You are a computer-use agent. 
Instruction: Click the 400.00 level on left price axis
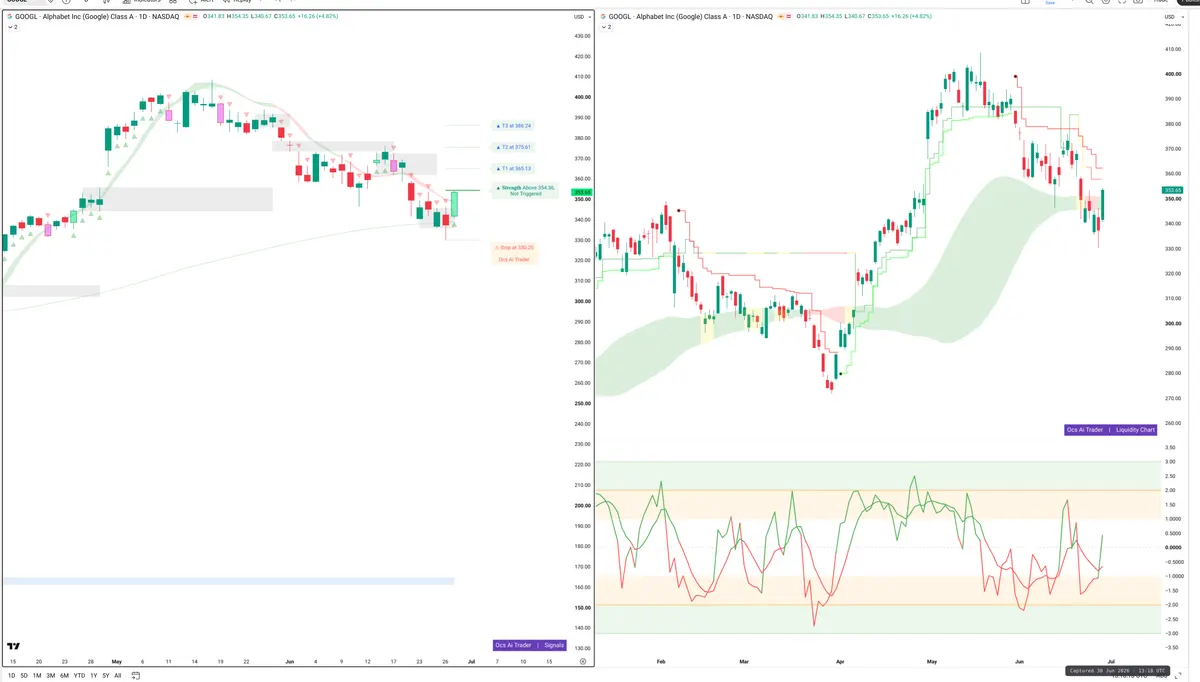click(x=581, y=97)
